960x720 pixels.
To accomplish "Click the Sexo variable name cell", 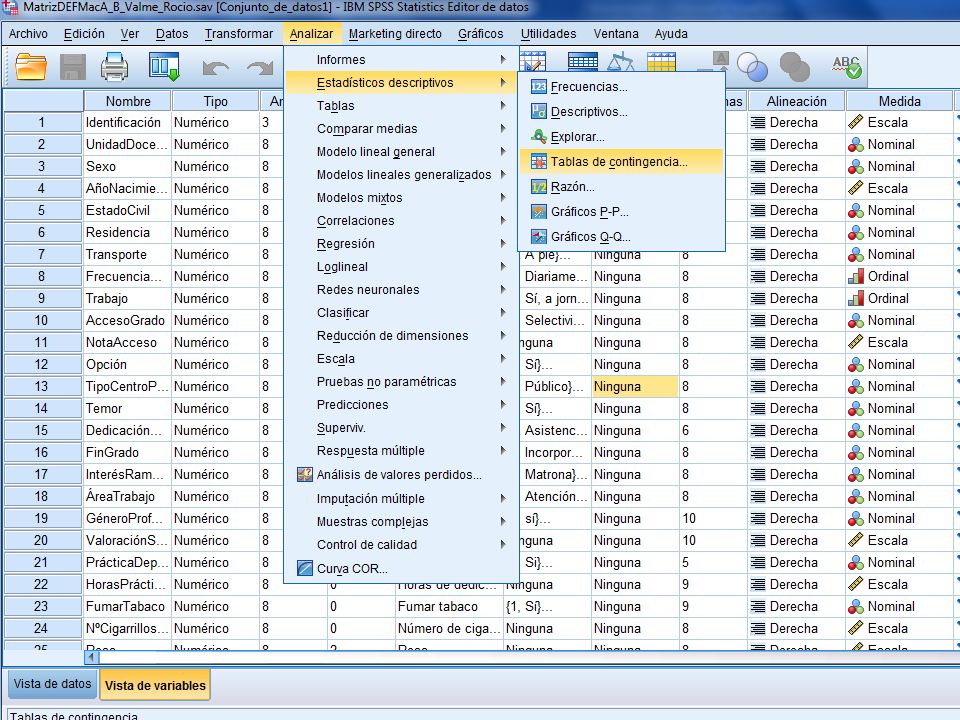I will pyautogui.click(x=128, y=167).
